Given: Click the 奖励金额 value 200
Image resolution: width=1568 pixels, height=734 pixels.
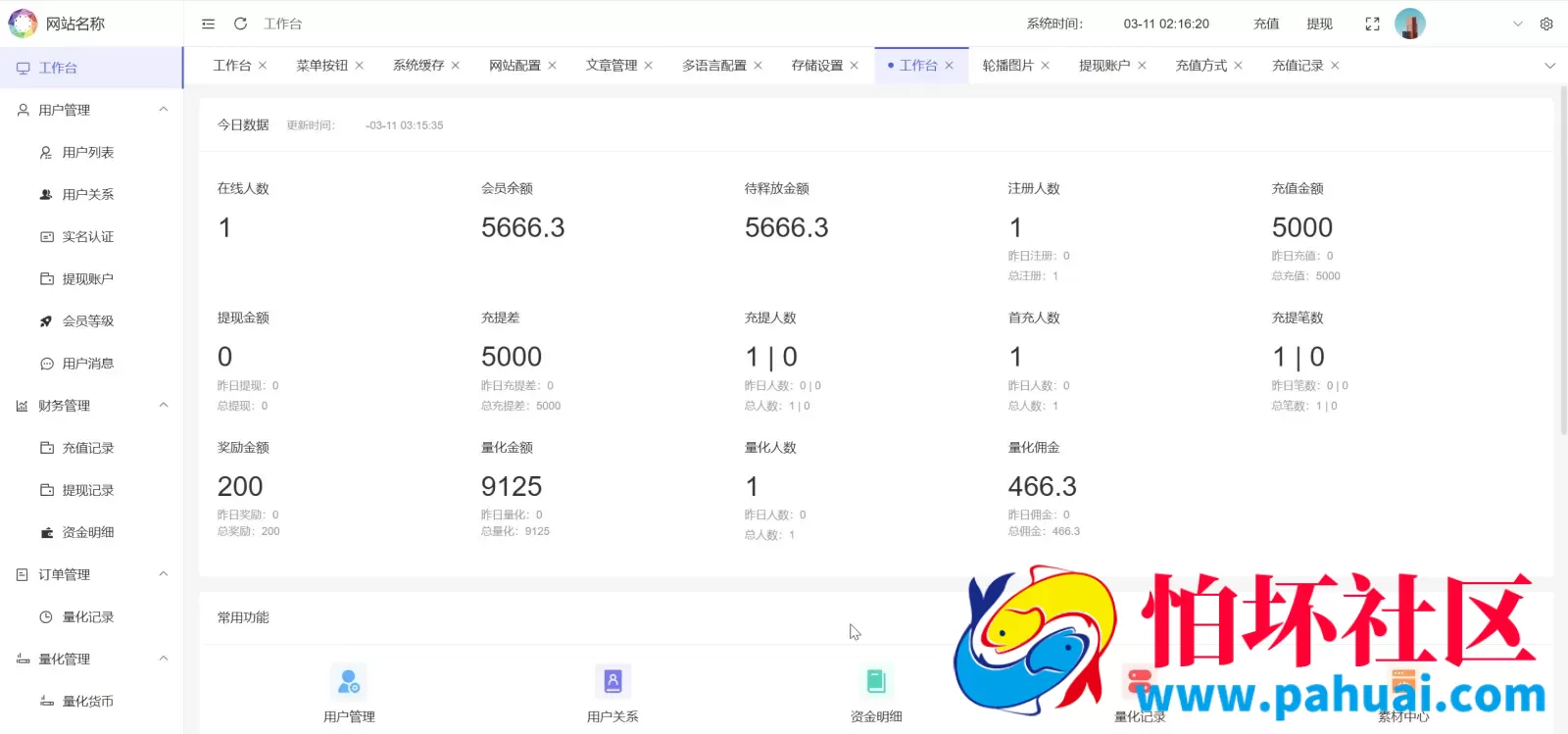Looking at the screenshot, I should point(240,486).
